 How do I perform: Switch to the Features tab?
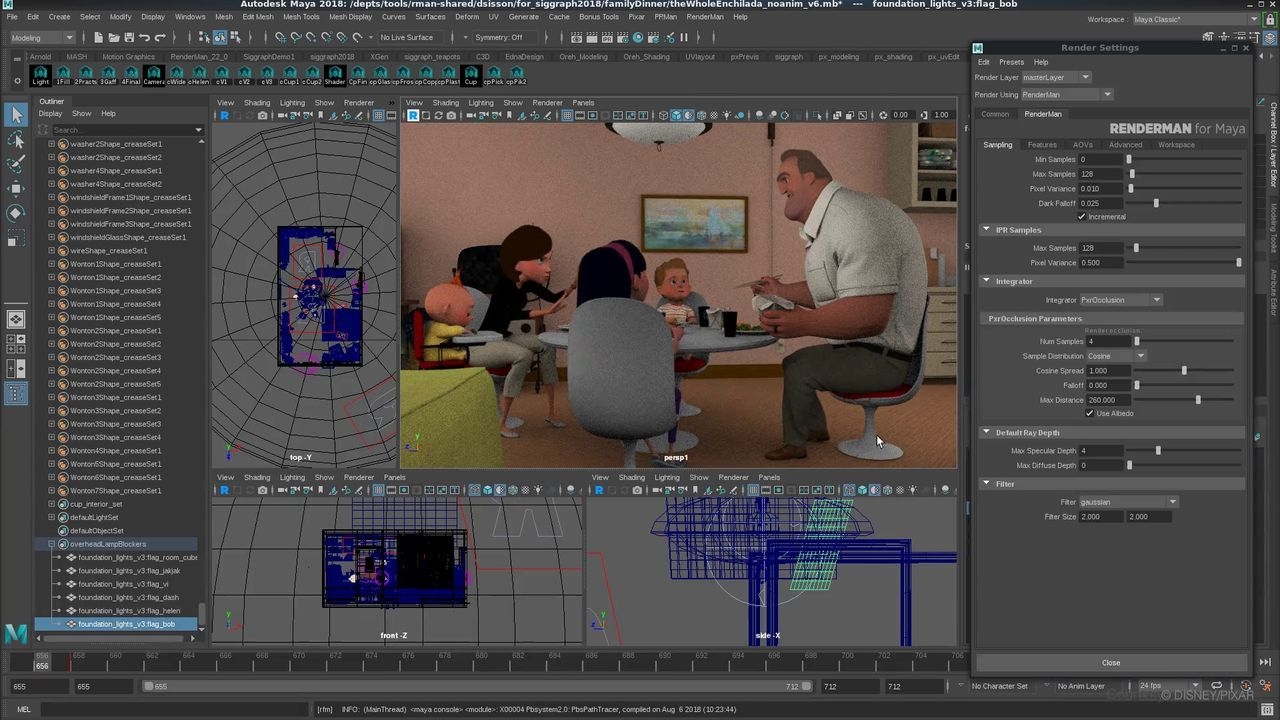[1042, 145]
